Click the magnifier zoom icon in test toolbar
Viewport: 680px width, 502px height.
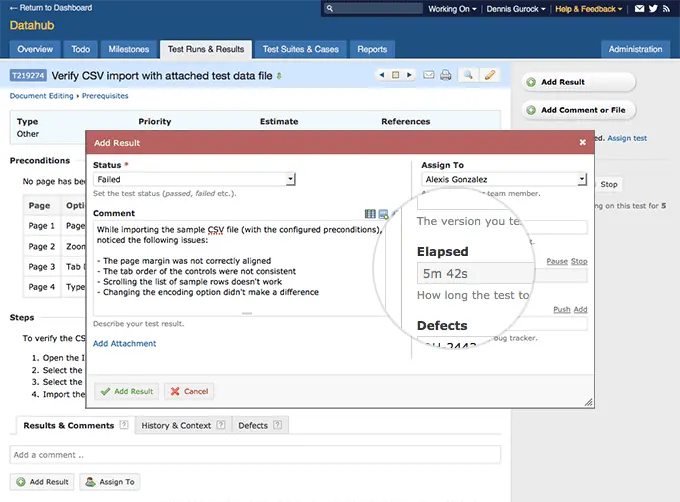(x=468, y=75)
